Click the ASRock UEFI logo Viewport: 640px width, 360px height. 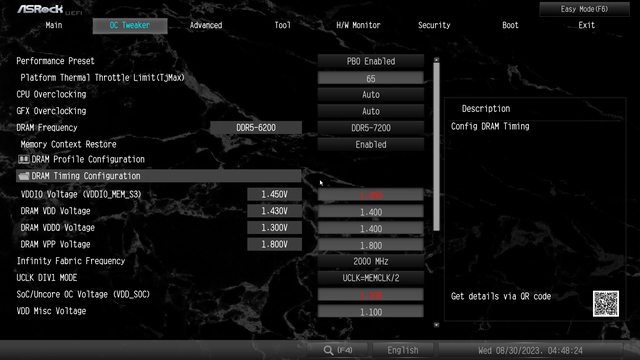pos(49,9)
